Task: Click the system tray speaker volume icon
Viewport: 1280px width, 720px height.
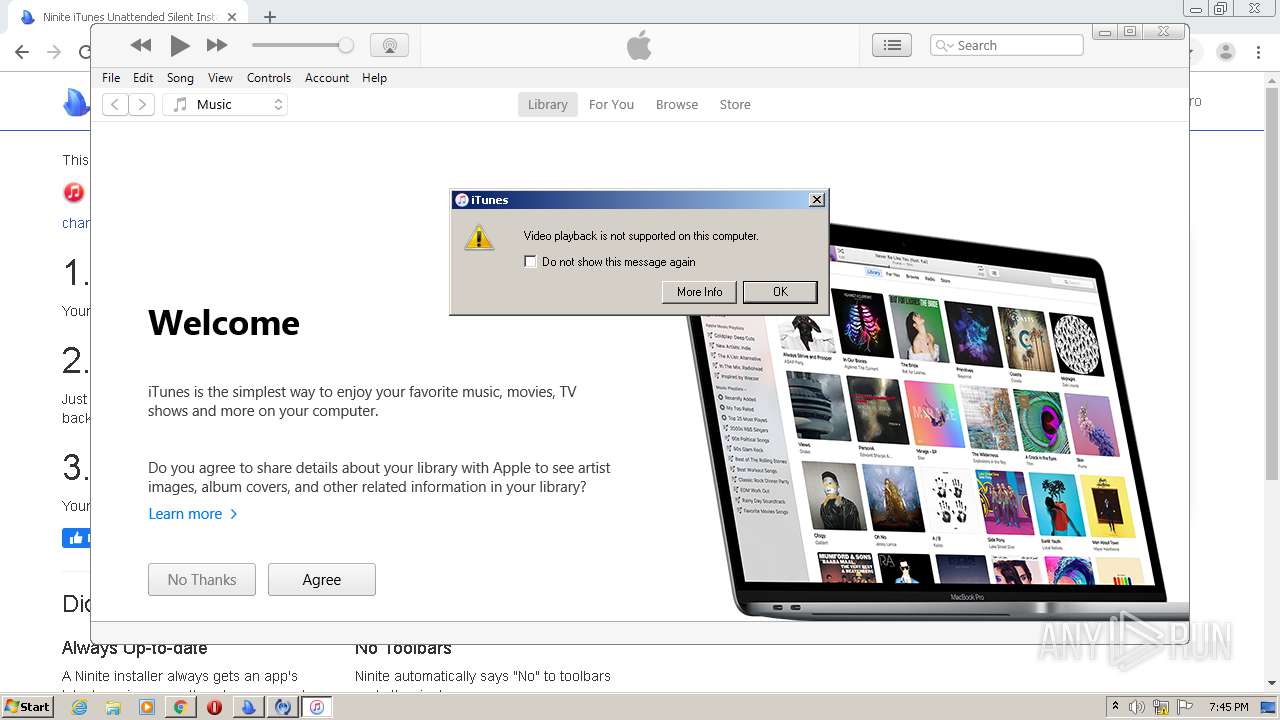Action: point(1138,707)
